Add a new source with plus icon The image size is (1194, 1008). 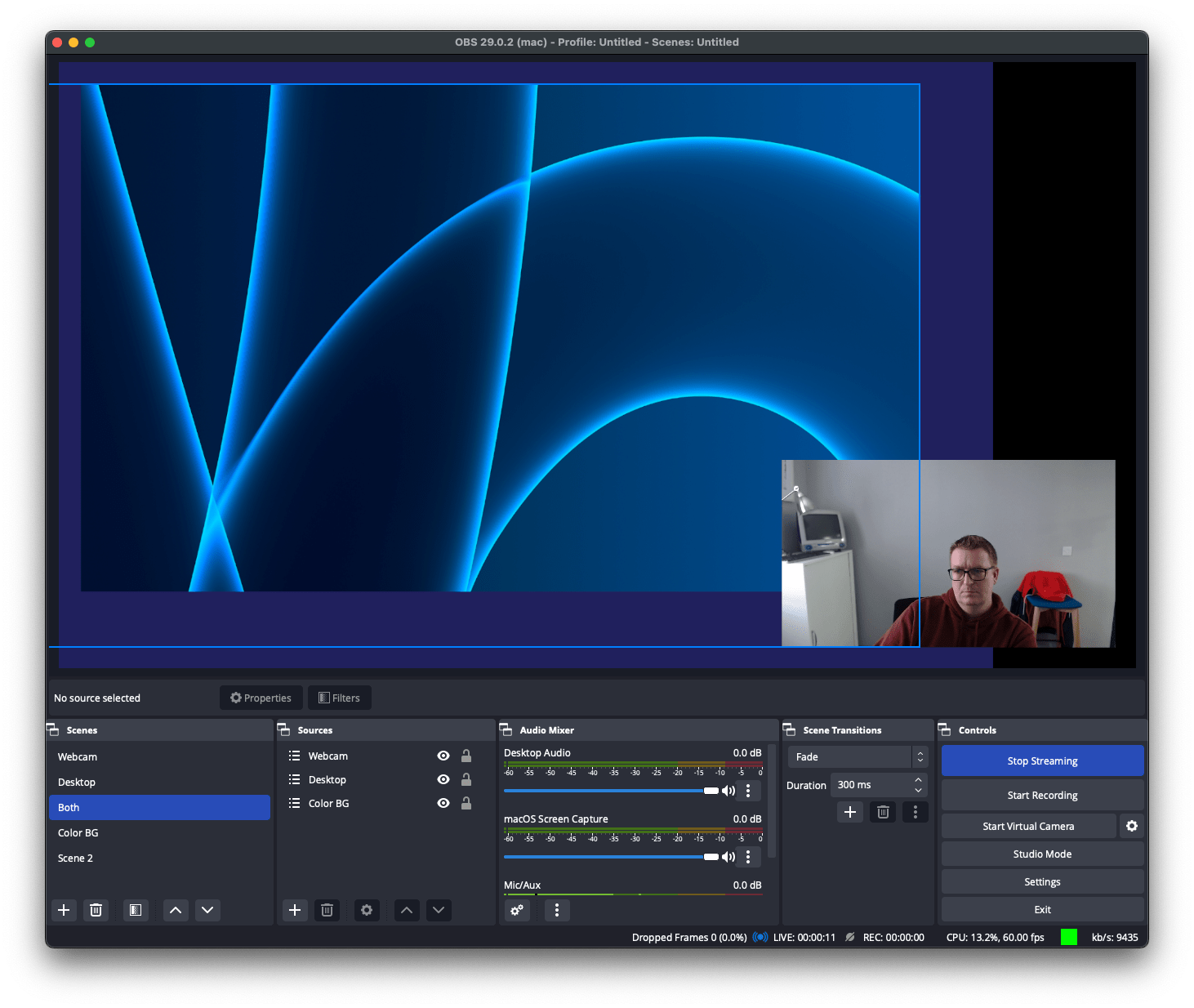click(x=295, y=910)
